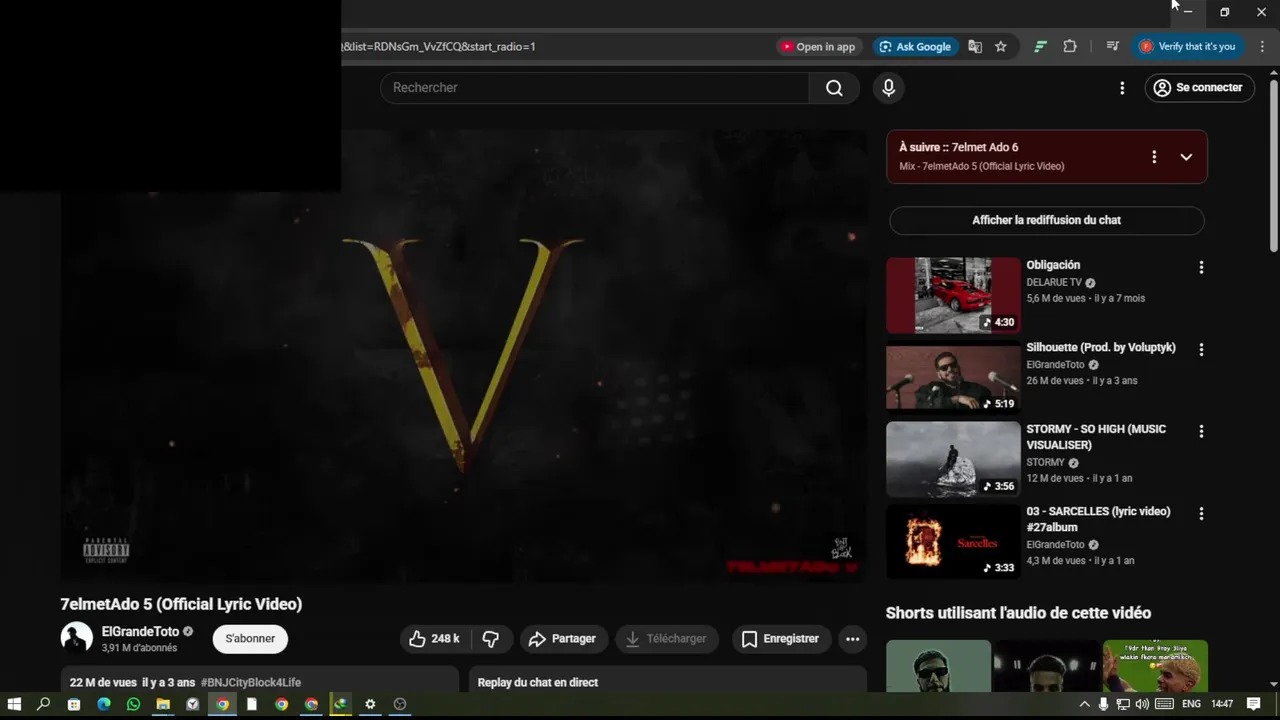
Task: Click Afficher la rediffusion du chat
Action: point(1046,220)
